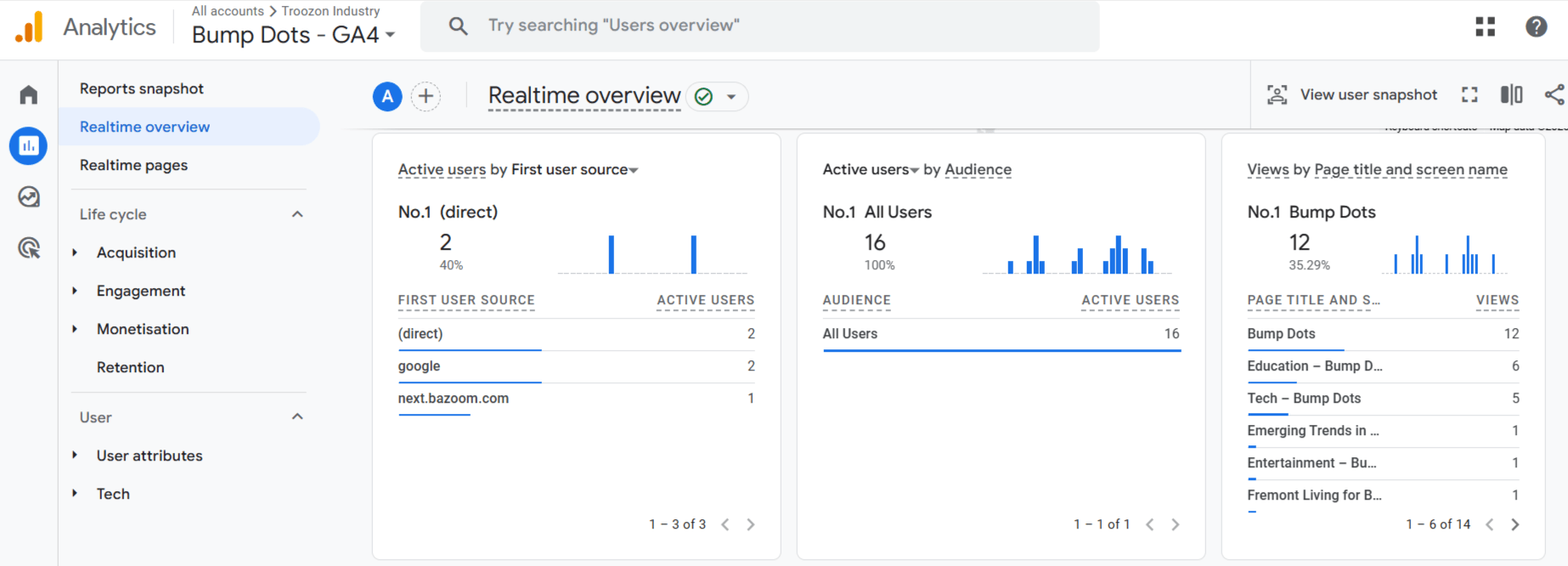Screen dimensions: 1568x566
Task: Open the Help question mark icon
Action: [x=1537, y=26]
